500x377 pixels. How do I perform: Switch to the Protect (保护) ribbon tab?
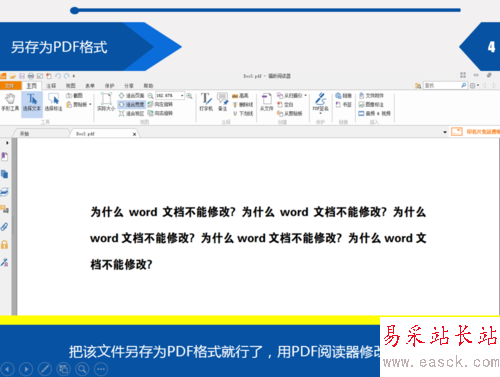[x=110, y=86]
